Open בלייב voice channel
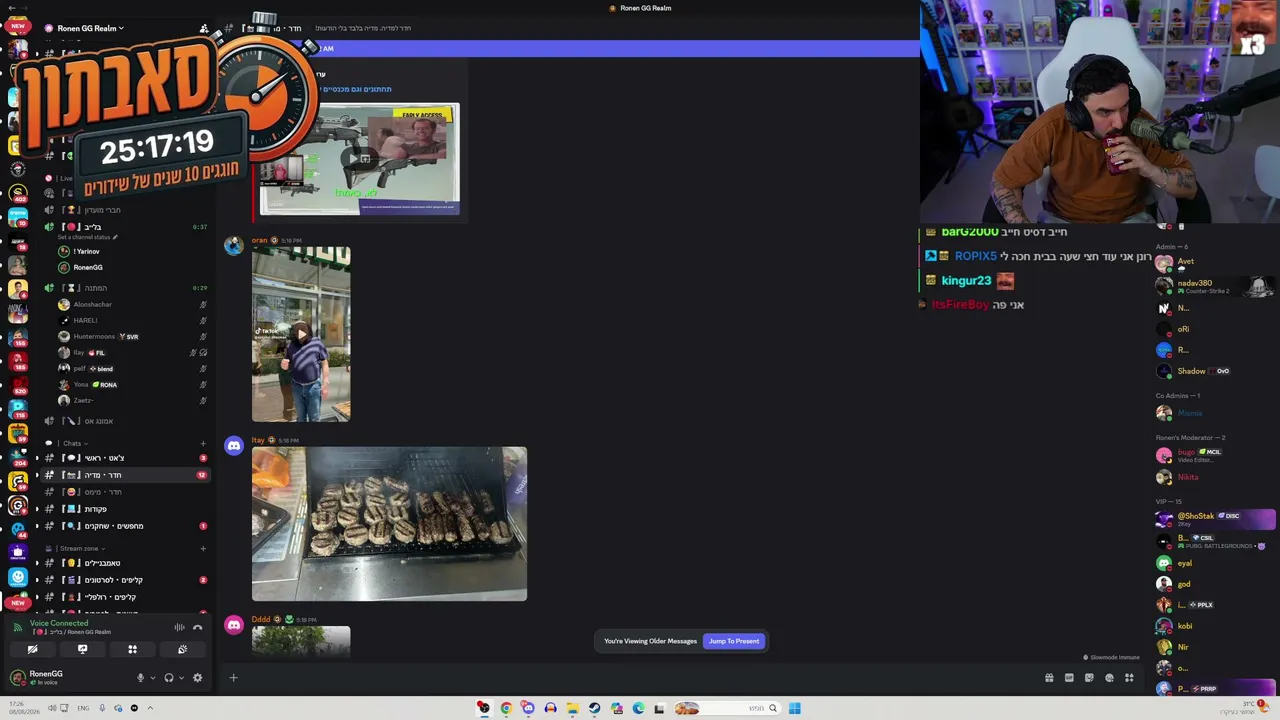The width and height of the screenshot is (1280, 720). click(125, 227)
